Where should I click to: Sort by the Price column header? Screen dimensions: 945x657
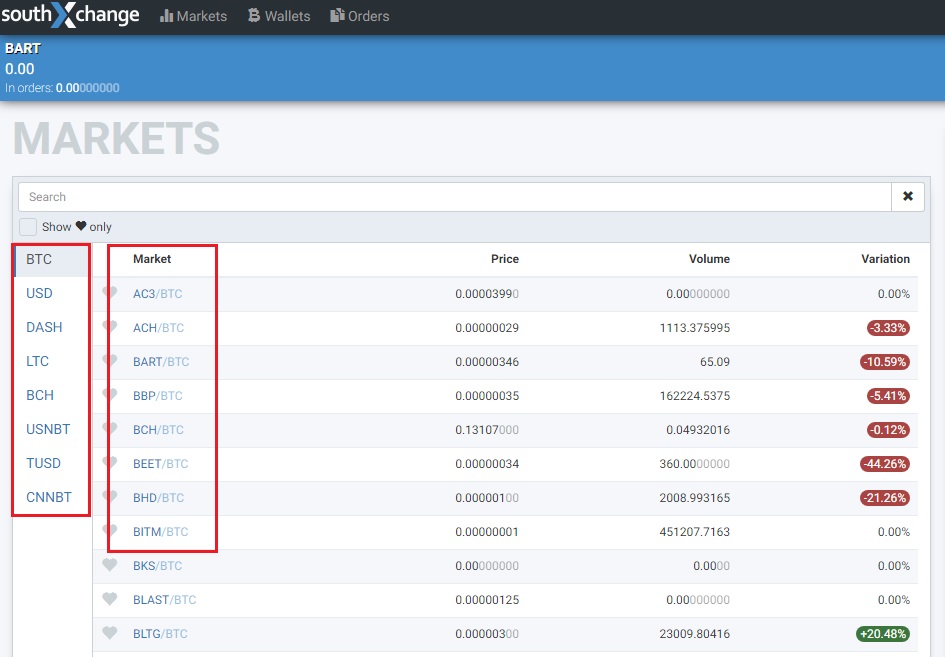pyautogui.click(x=505, y=259)
